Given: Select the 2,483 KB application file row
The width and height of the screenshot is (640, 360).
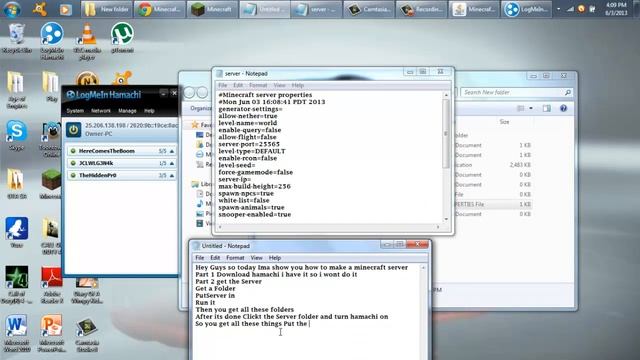Looking at the screenshot, I should pyautogui.click(x=493, y=165).
